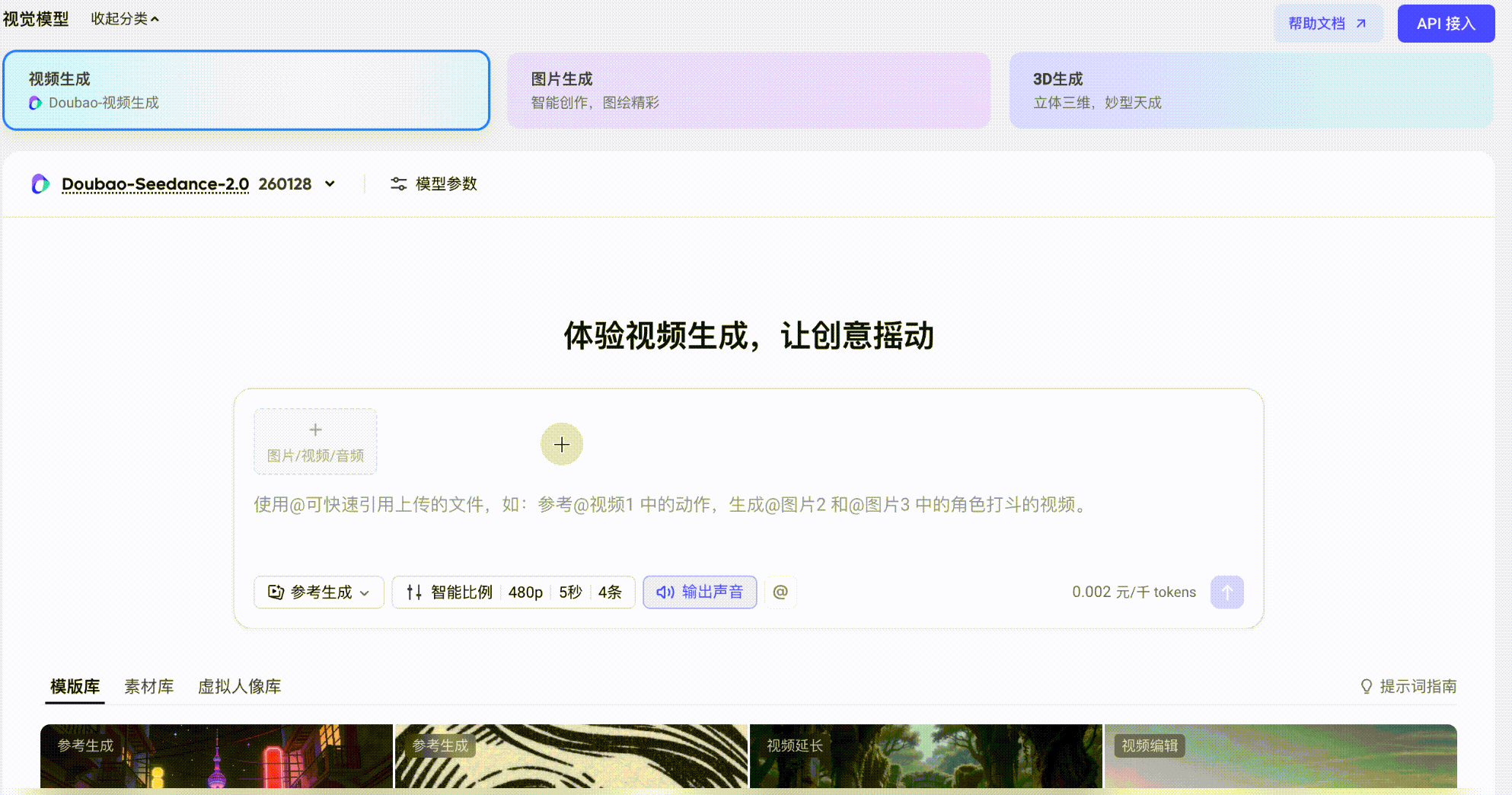1512x795 pixels.
Task: Click the send arrow button
Action: (1227, 592)
